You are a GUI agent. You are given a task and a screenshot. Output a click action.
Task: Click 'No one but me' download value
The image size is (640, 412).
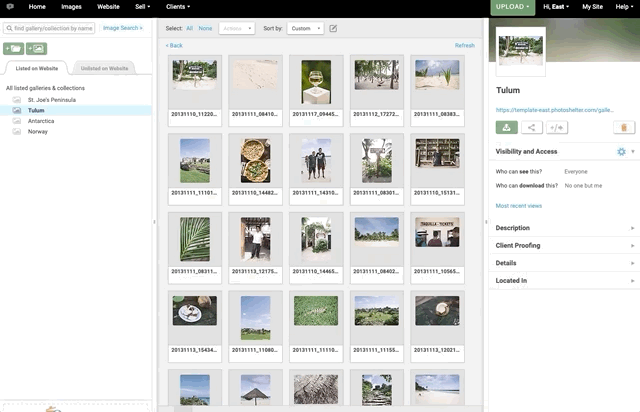tap(583, 185)
